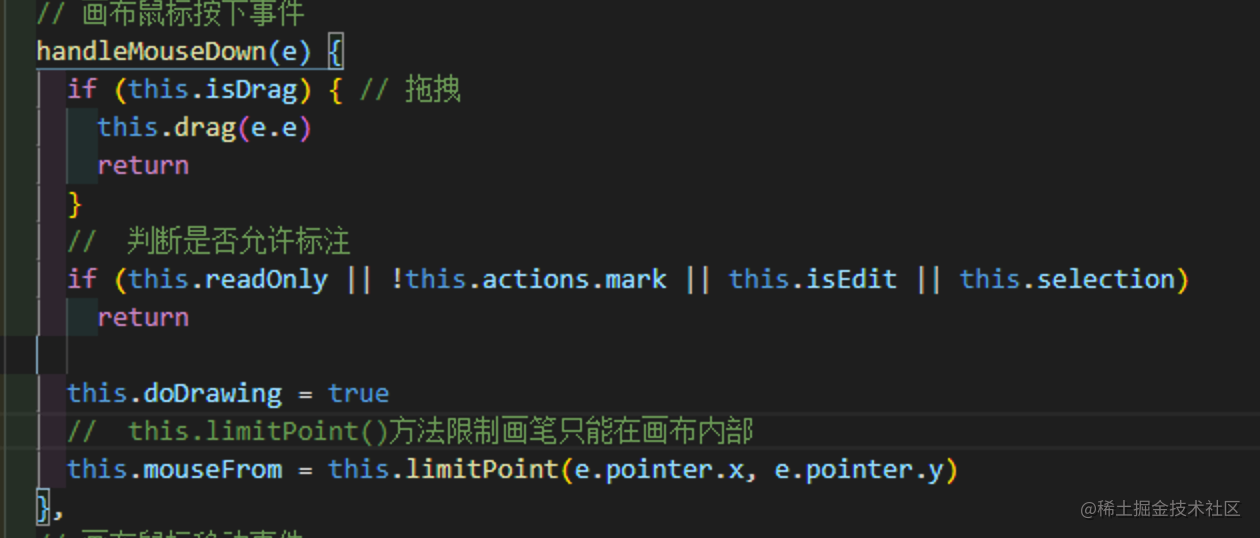Screen dimensions: 1260x538
Task: Click the doDrawing property name
Action: click(212, 393)
